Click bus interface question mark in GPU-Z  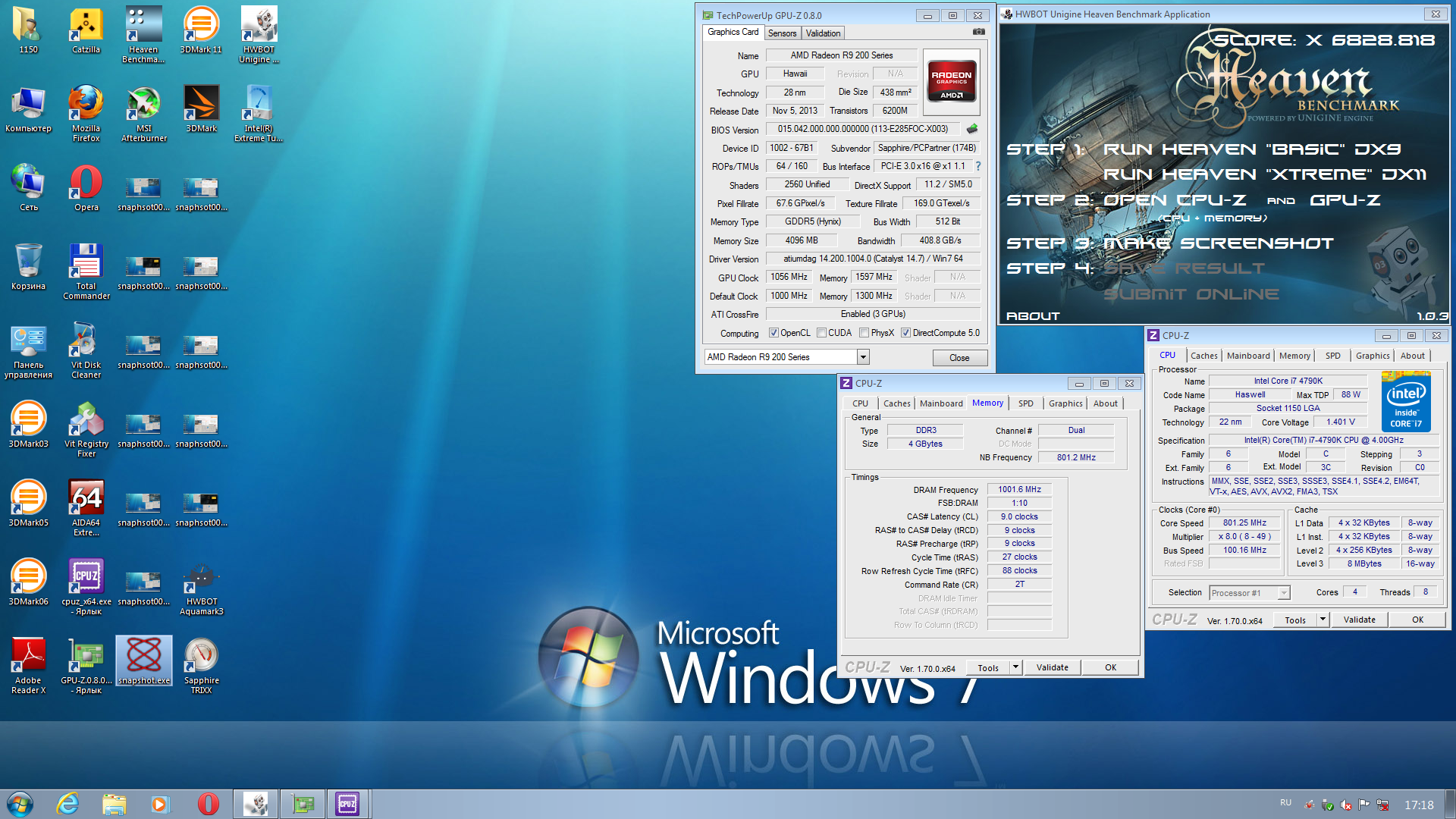click(x=978, y=166)
